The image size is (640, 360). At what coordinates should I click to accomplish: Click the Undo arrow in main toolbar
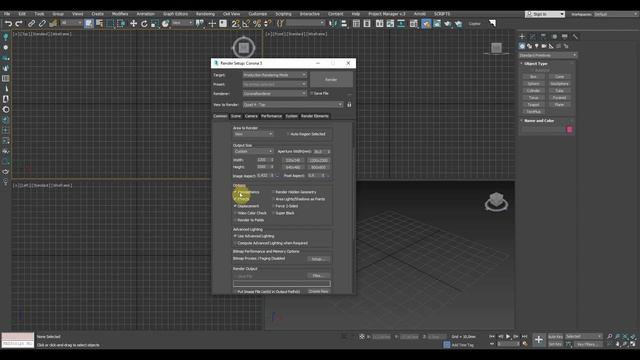[8, 24]
